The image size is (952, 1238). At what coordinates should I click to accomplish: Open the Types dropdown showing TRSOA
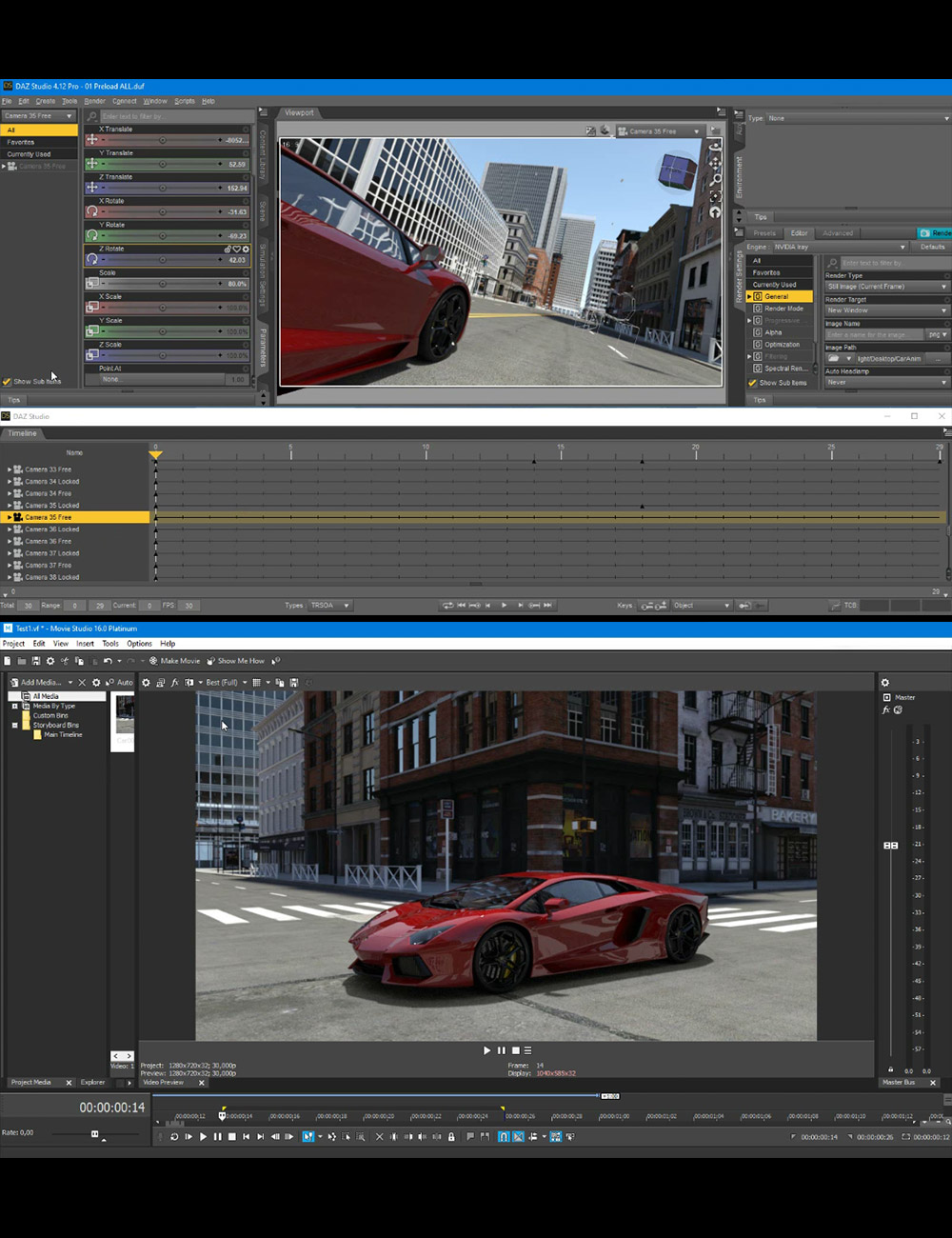[x=330, y=605]
